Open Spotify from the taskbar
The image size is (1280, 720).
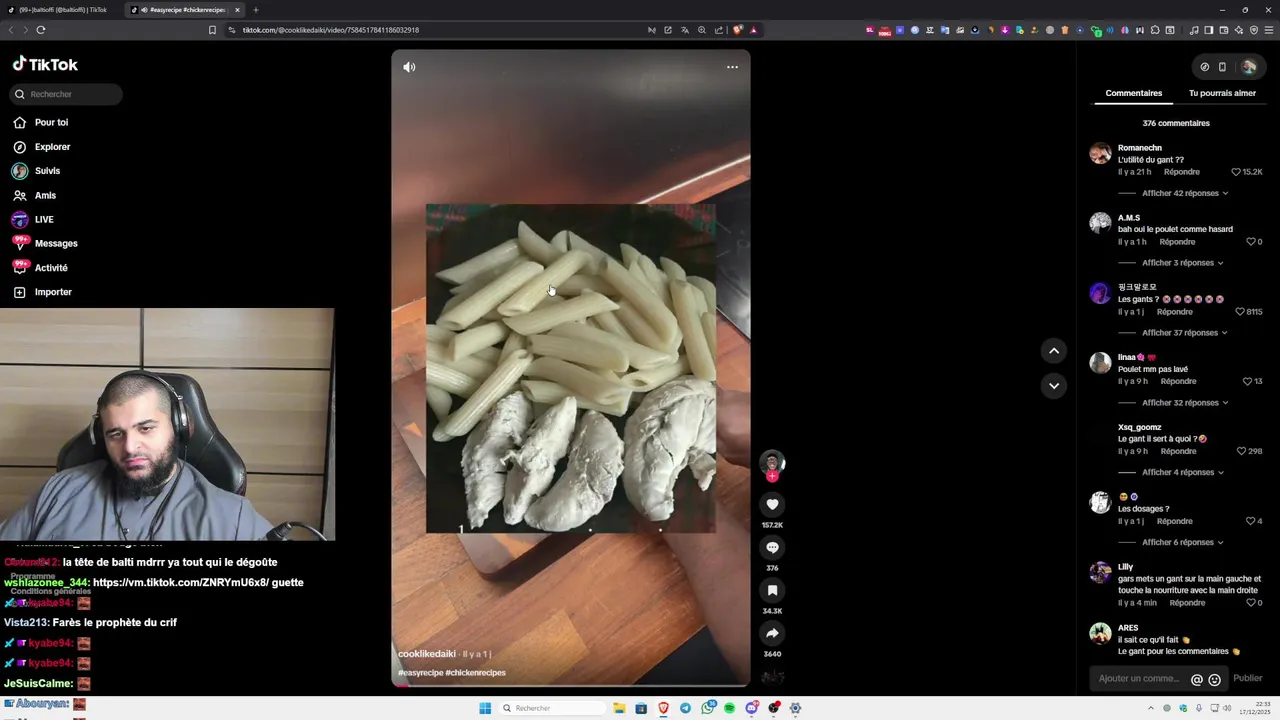click(x=729, y=708)
